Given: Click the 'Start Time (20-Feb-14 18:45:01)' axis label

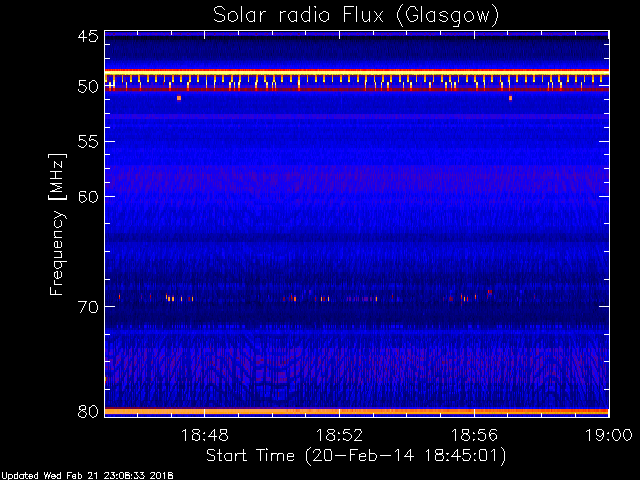Looking at the screenshot, I should tap(356, 456).
